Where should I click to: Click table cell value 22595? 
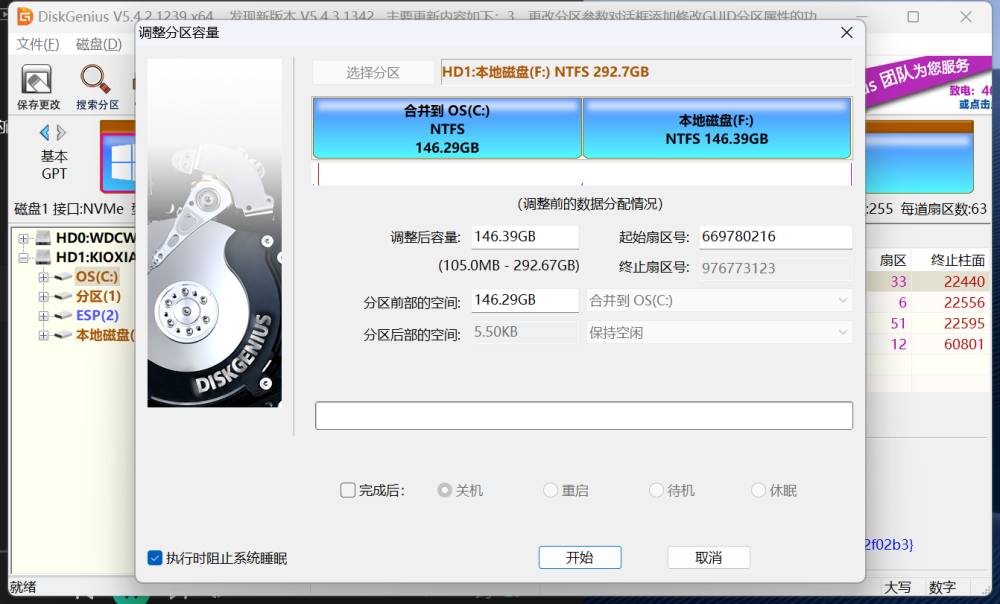tap(964, 323)
